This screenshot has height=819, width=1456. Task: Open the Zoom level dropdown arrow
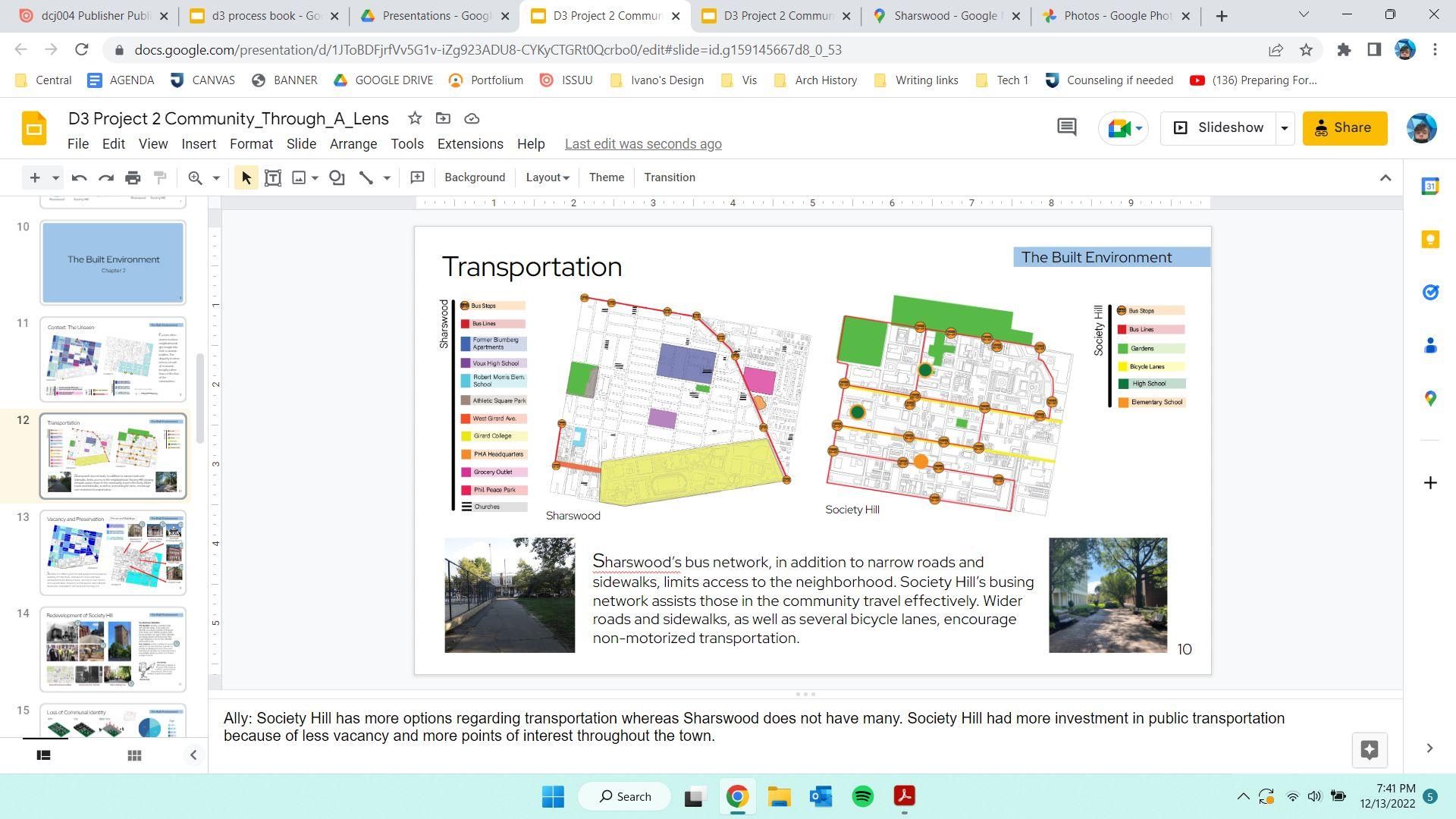216,177
